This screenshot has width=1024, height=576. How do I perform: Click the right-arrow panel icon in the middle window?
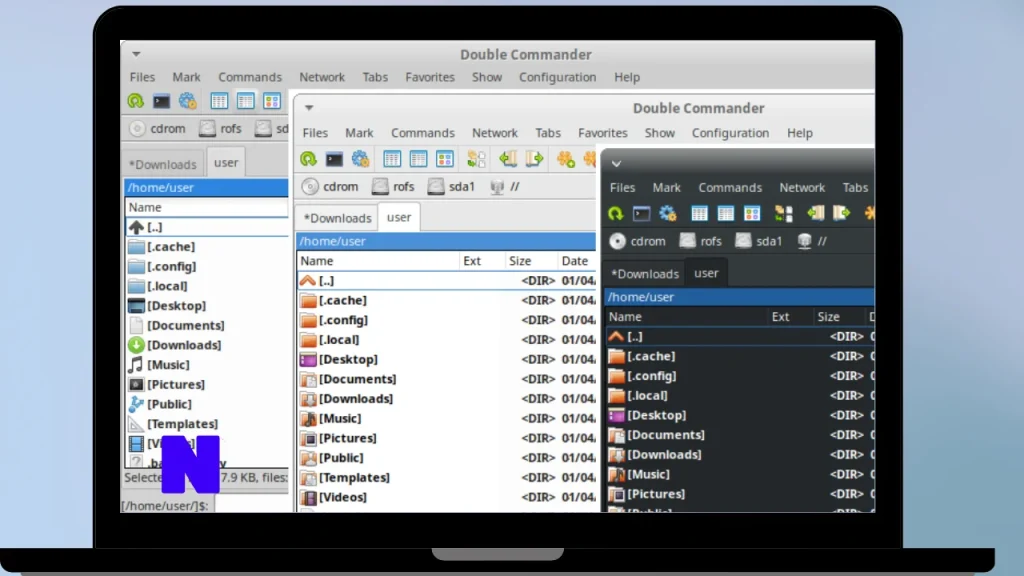pos(534,158)
